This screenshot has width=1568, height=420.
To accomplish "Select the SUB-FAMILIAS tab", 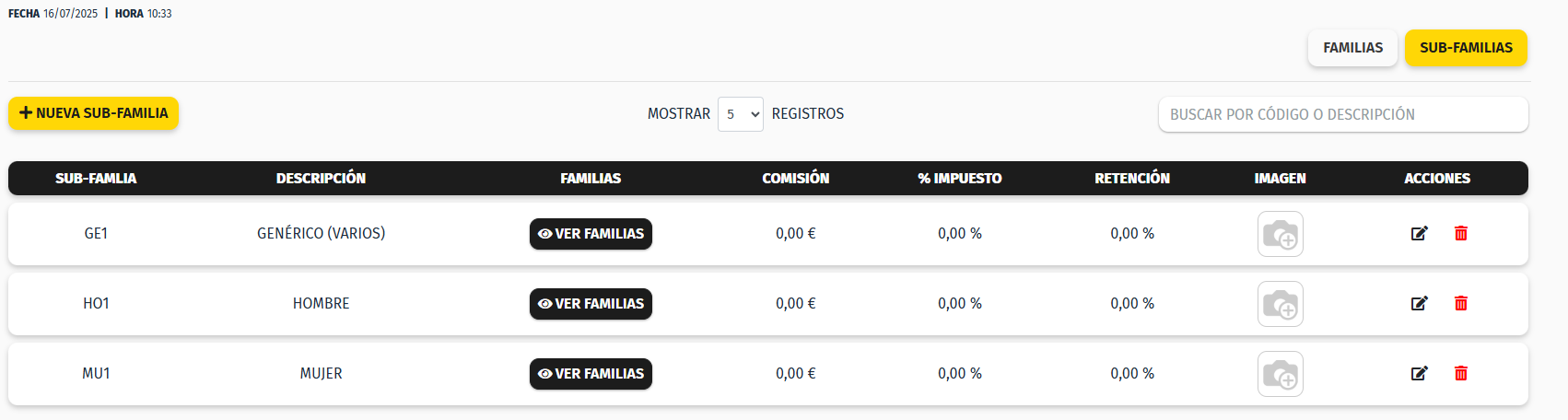I will click(1466, 48).
